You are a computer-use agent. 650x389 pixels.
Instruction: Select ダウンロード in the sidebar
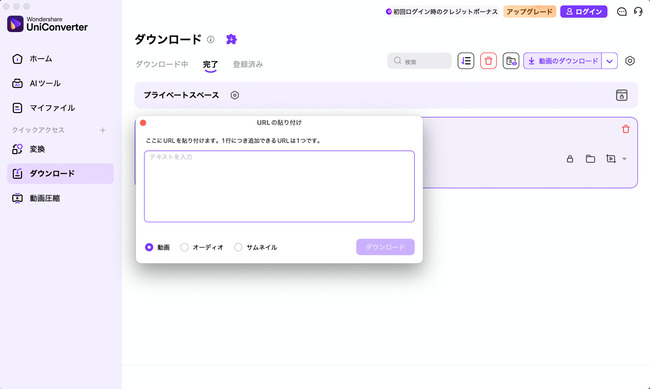pyautogui.click(x=60, y=173)
